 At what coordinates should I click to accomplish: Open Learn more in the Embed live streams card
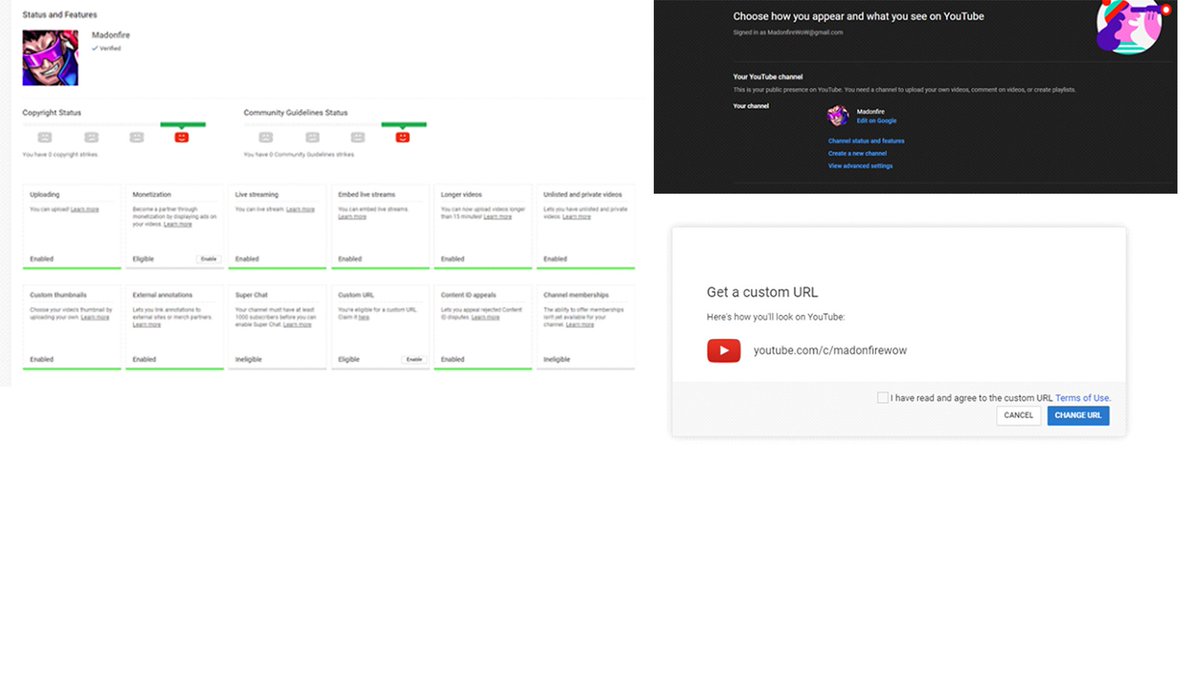[x=352, y=216]
